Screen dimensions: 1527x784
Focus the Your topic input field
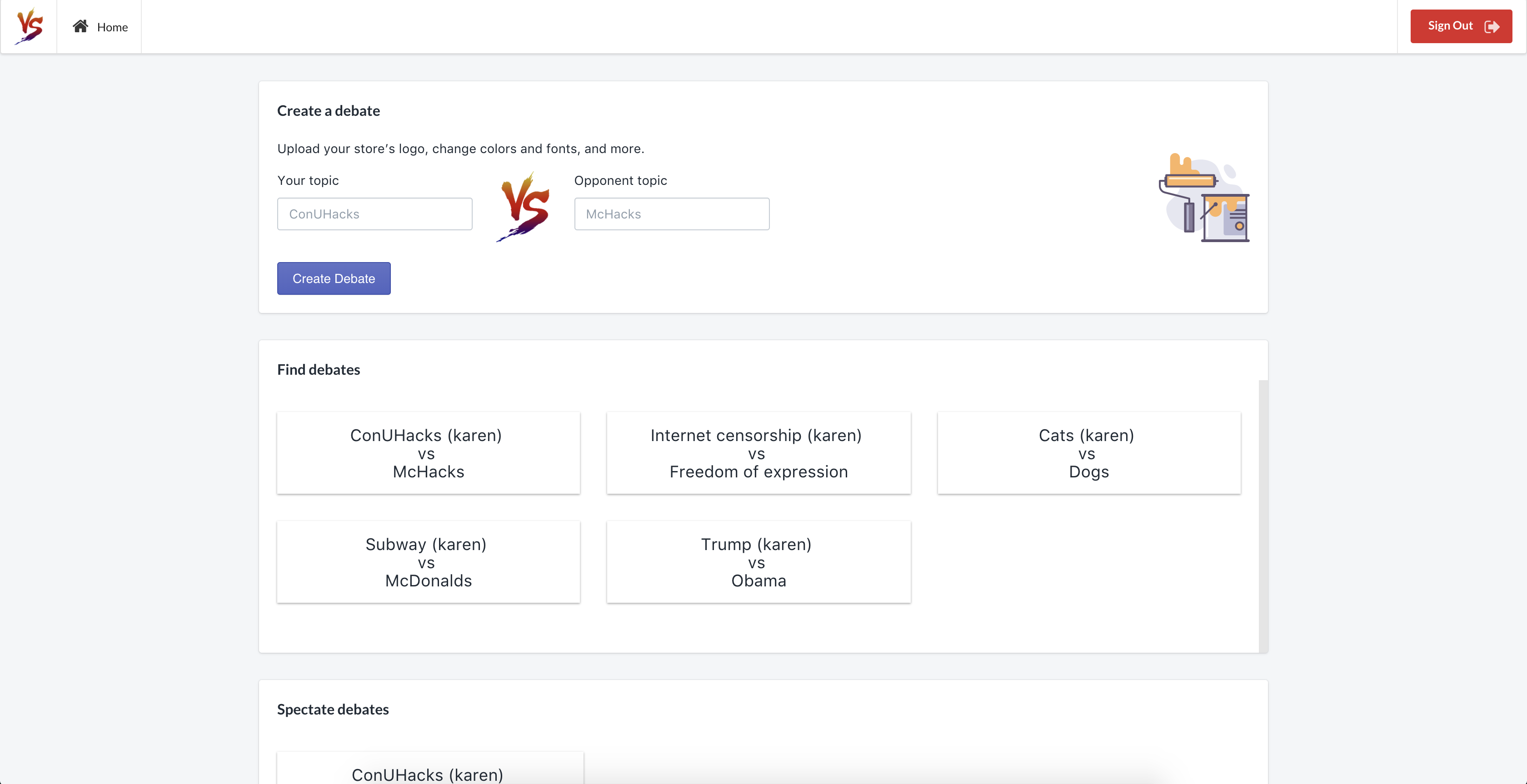tap(374, 214)
